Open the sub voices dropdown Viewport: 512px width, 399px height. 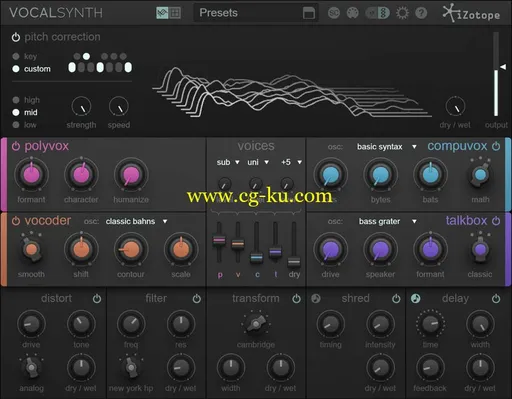click(228, 162)
